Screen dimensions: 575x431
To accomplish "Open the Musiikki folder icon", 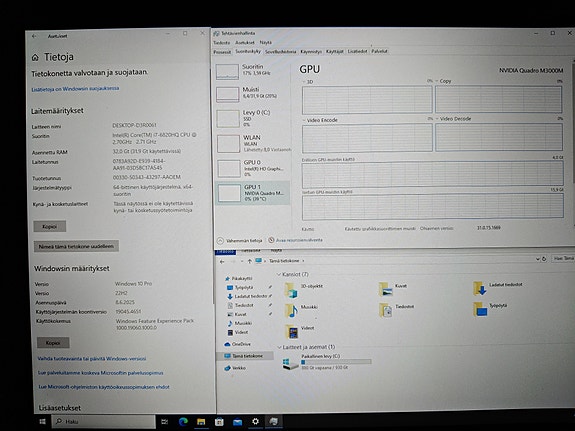I will pos(292,310).
